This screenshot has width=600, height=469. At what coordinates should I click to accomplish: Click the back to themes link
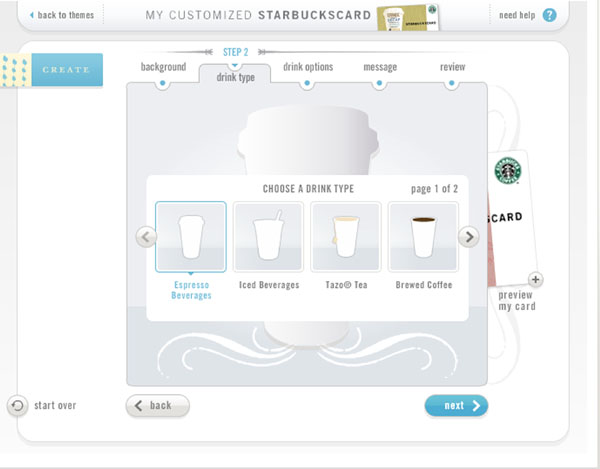coord(62,15)
